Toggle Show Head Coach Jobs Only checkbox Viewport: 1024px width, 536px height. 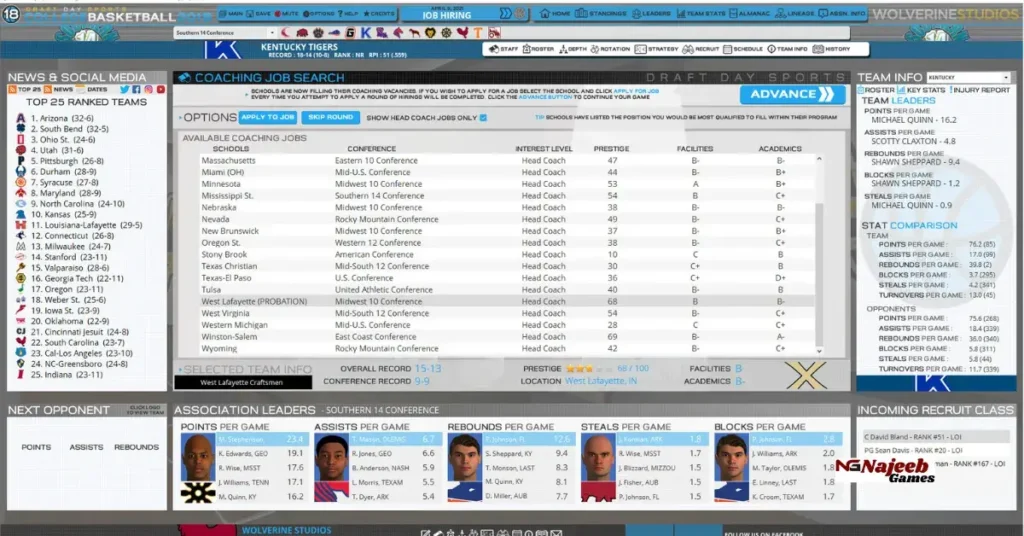[x=483, y=118]
